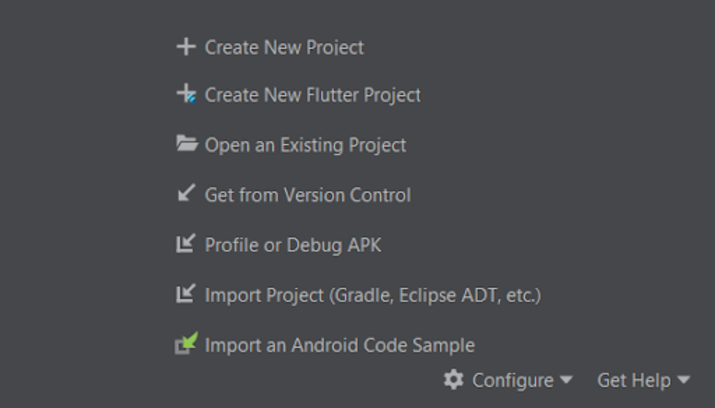Click the Flutter plus icon
This screenshot has width=715, height=408.
[185, 95]
